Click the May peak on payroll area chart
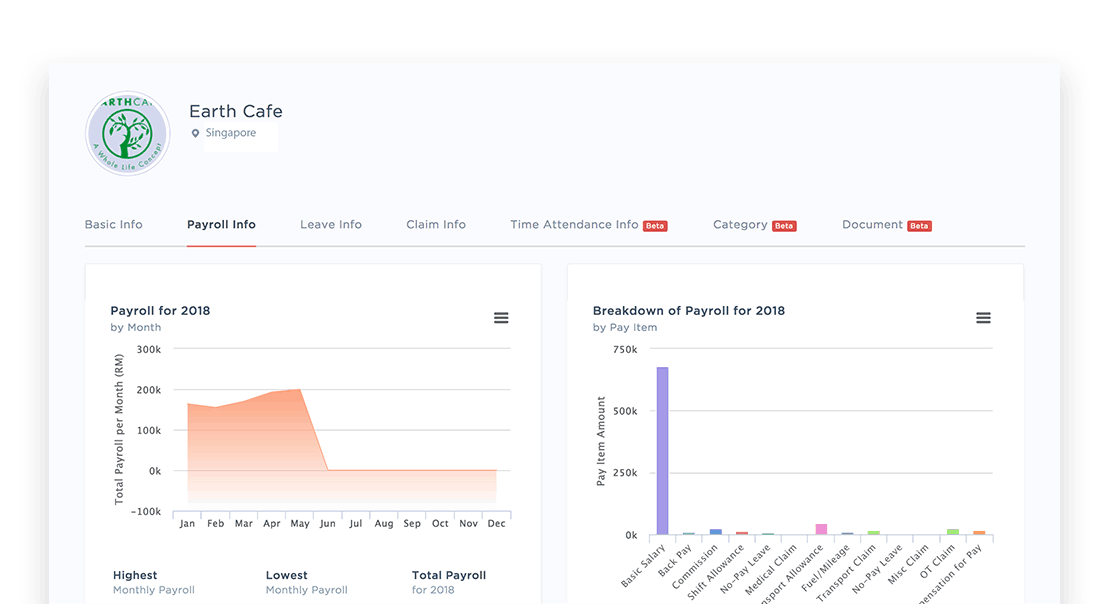Image resolution: width=1110 pixels, height=604 pixels. coord(299,389)
